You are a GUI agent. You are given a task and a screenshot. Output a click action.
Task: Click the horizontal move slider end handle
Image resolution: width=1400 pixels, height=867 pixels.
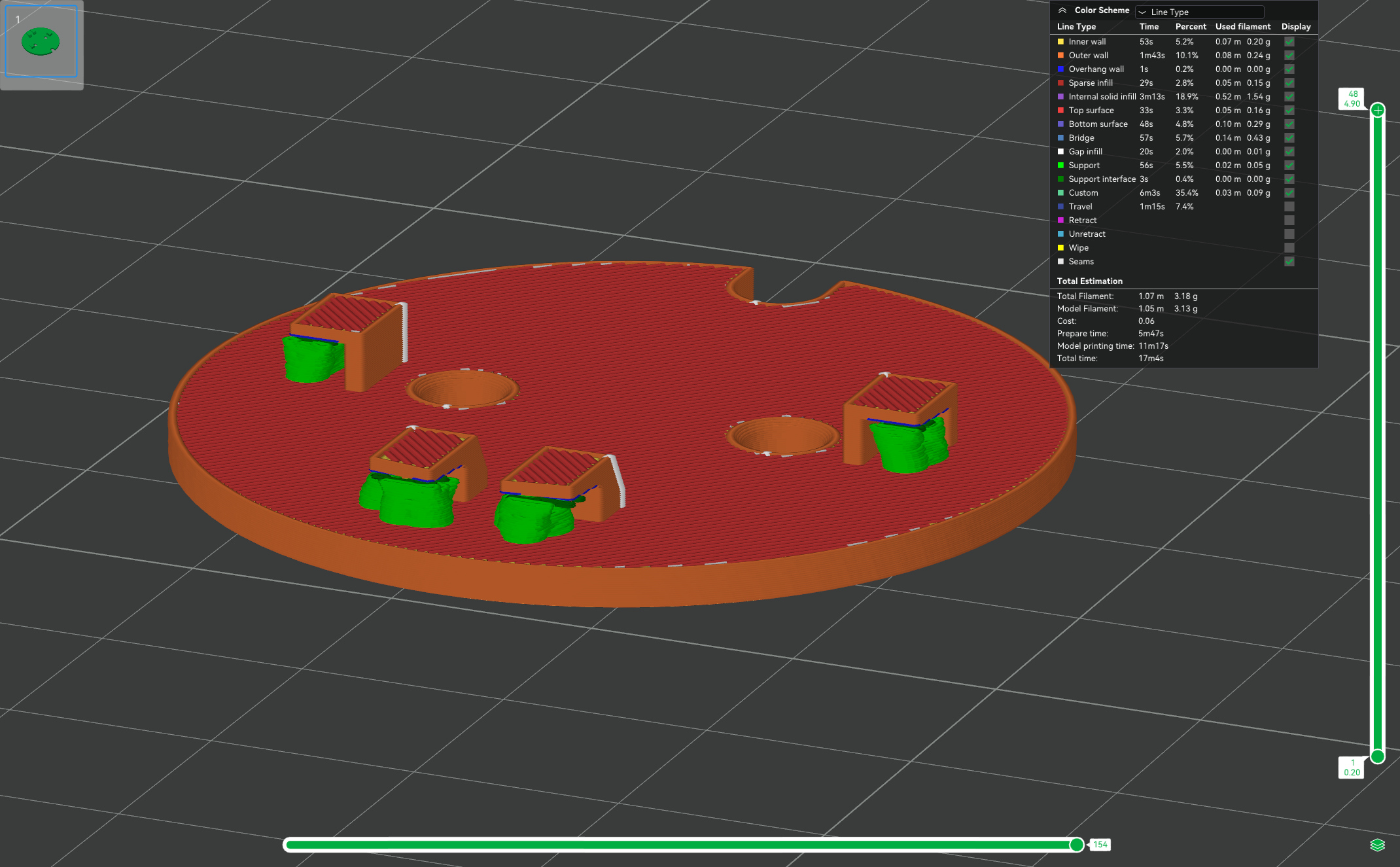coord(1076,845)
